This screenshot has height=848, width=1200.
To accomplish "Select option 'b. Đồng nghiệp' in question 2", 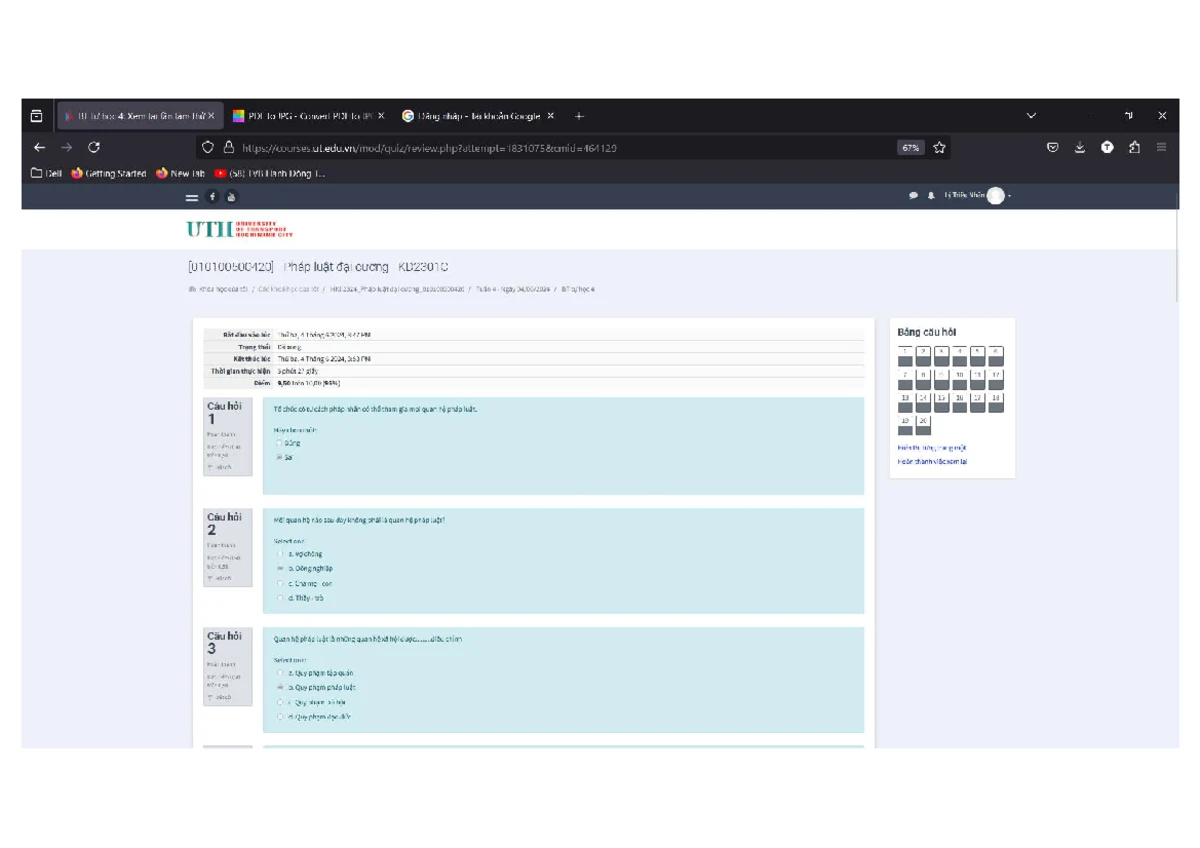I will [279, 568].
